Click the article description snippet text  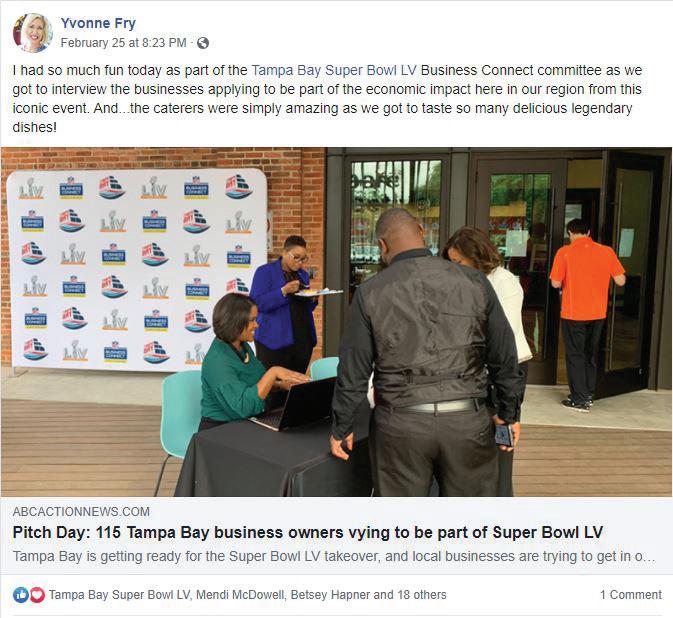(x=334, y=556)
